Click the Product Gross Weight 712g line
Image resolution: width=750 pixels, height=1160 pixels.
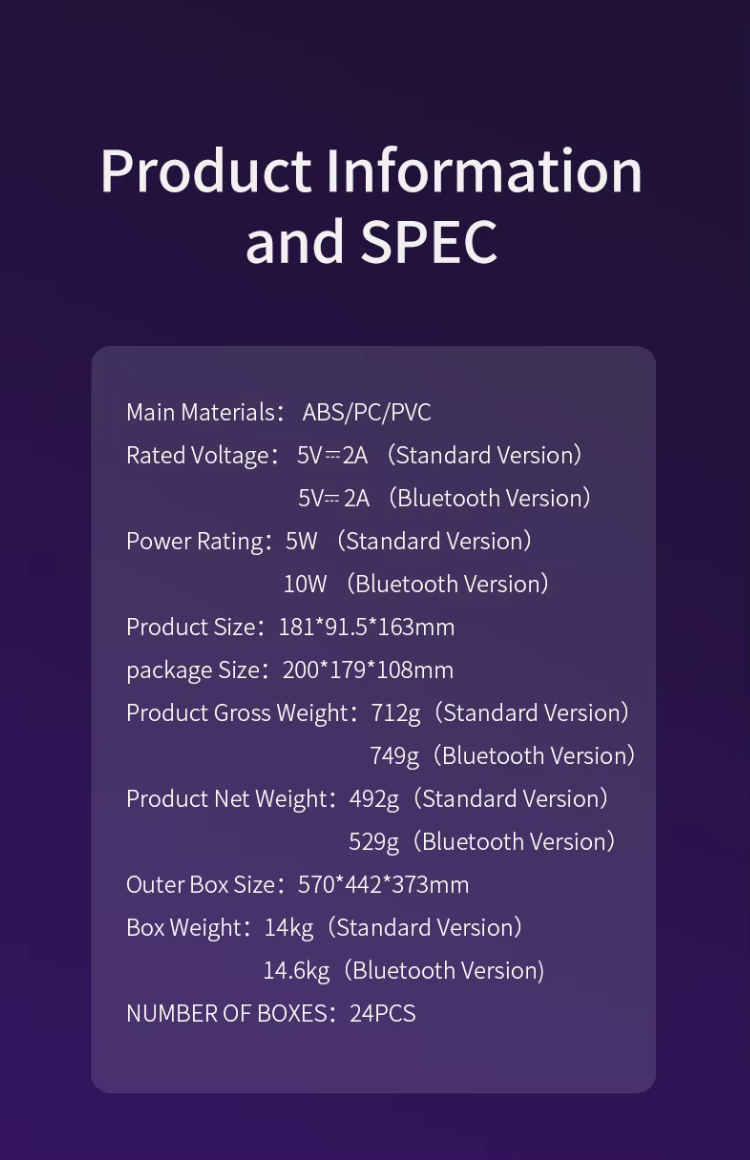[x=378, y=713]
